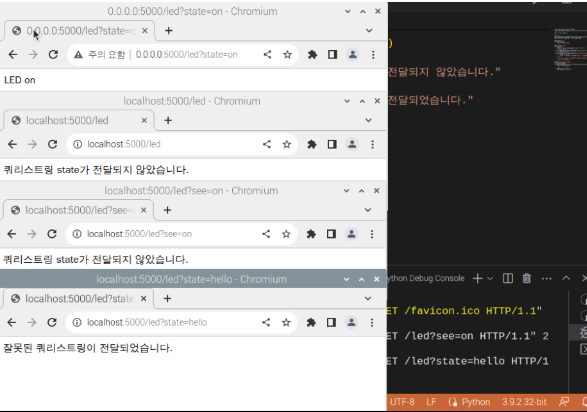This screenshot has height=412, width=587.
Task: Reload the 0.0.0.0:5000/led?state=on page
Action: [x=53, y=55]
